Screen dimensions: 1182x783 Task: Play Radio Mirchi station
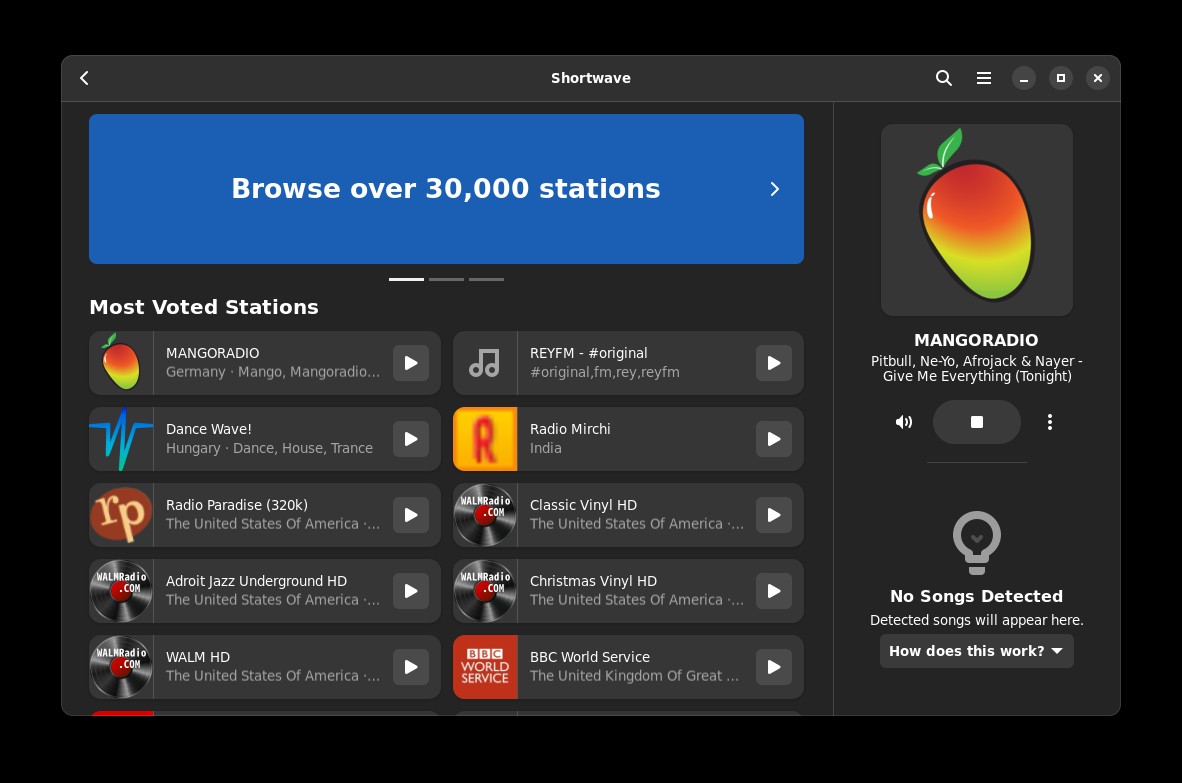(774, 439)
